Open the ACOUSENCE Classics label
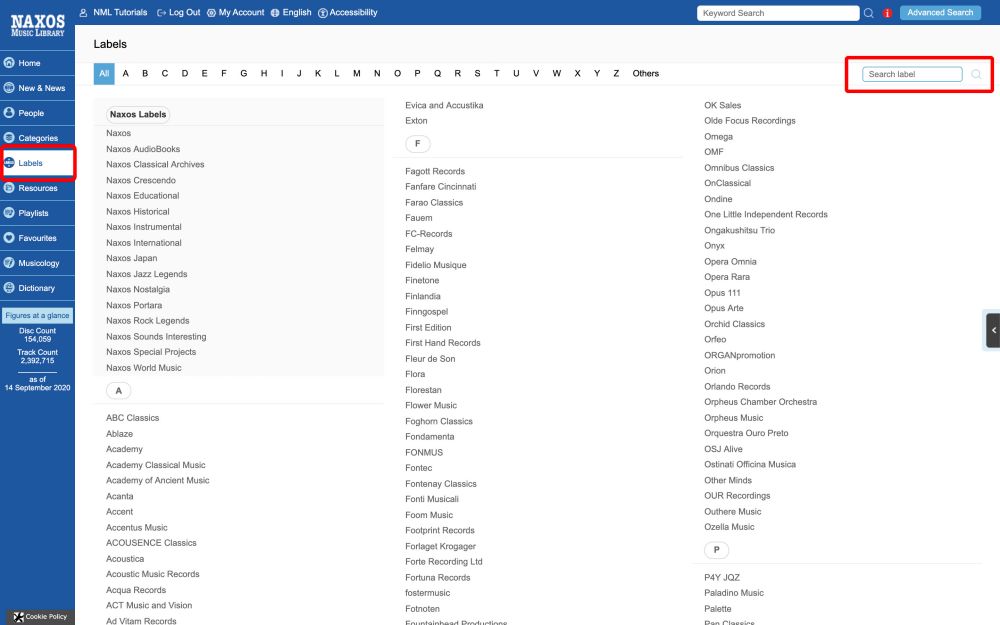Image resolution: width=1000 pixels, height=625 pixels. coord(151,543)
